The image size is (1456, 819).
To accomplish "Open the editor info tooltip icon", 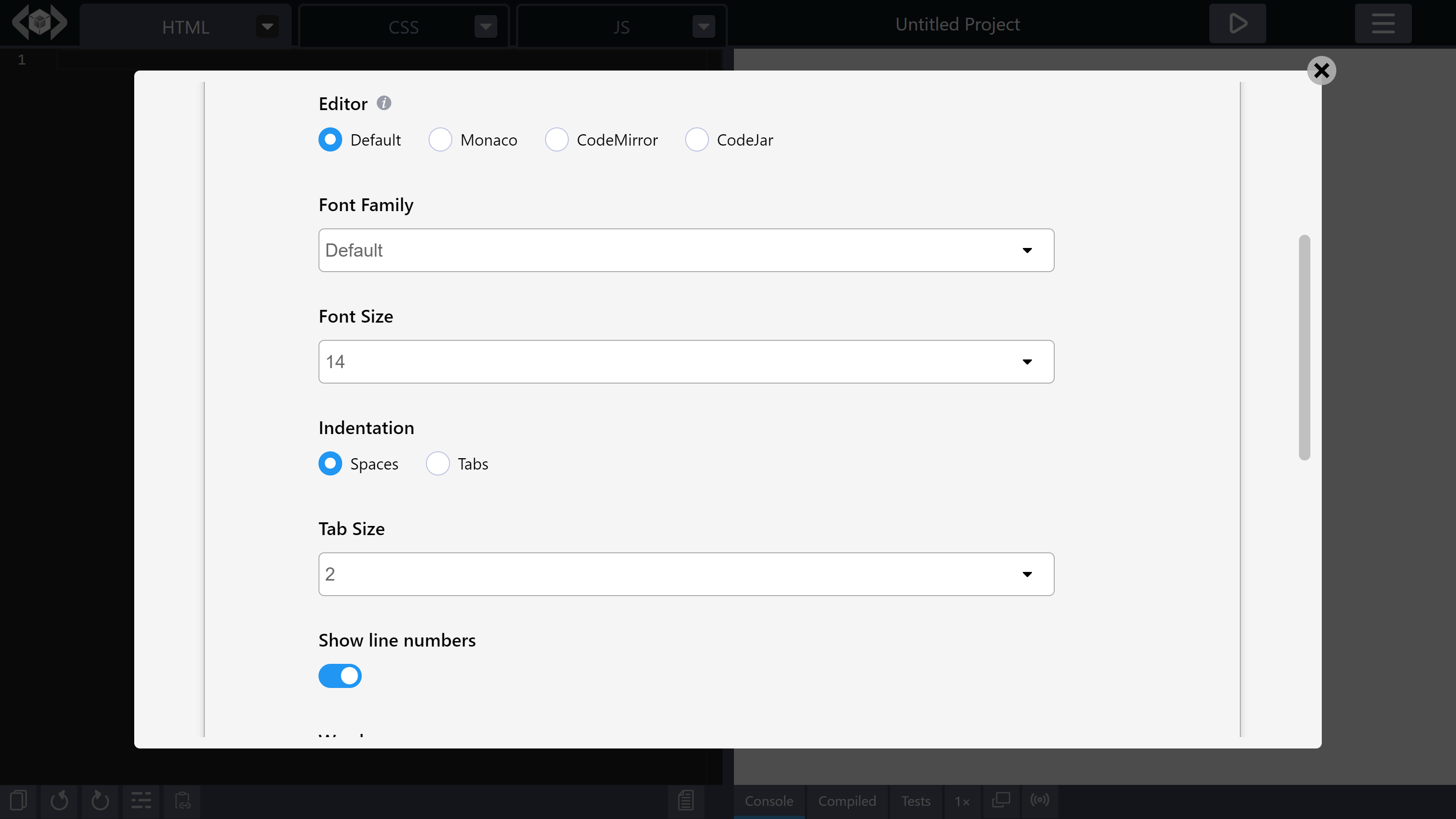I will coord(384,103).
